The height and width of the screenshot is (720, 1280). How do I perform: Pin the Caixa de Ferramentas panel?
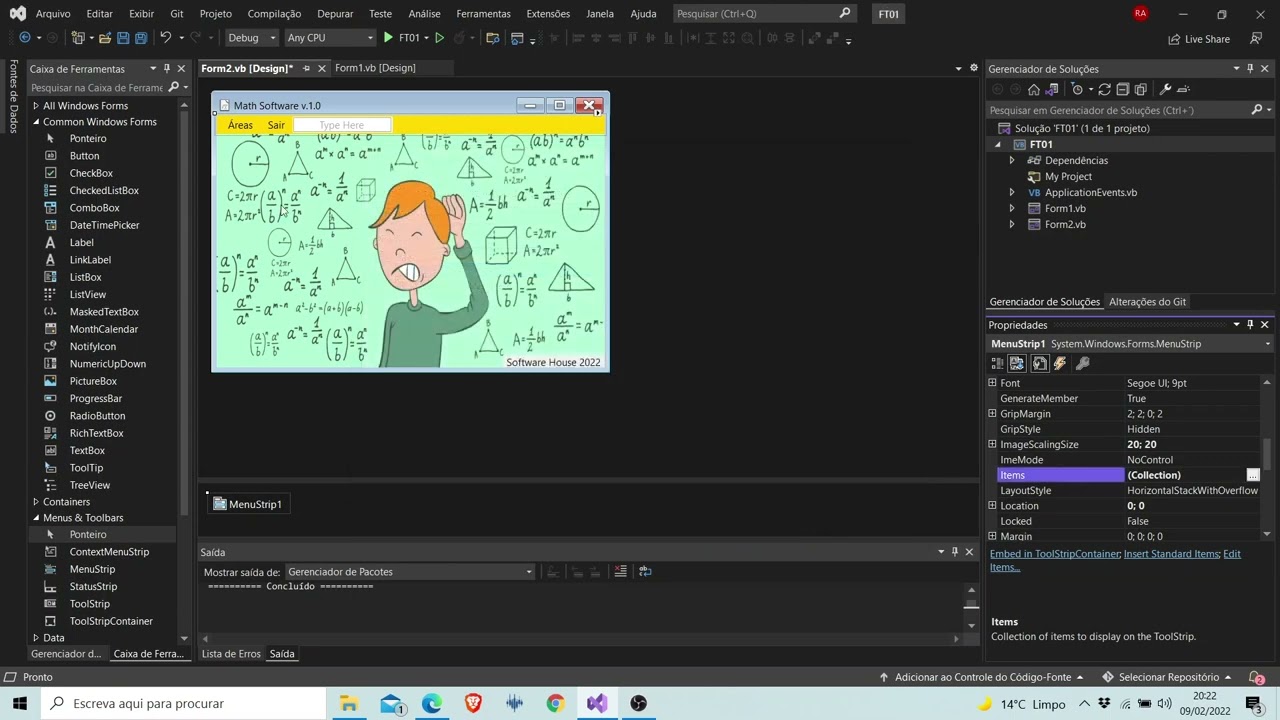click(x=167, y=69)
